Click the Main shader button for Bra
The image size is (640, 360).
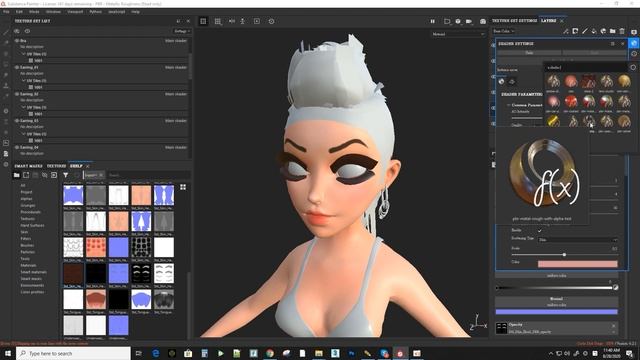pos(176,41)
